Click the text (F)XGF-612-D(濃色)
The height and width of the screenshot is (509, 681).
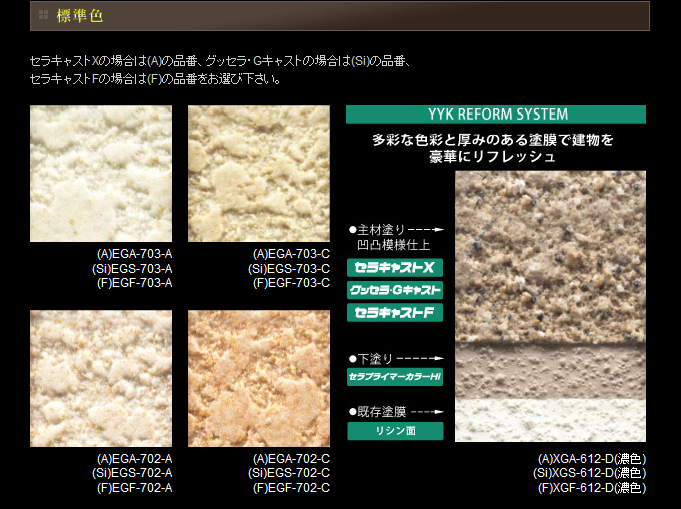[x=592, y=488]
